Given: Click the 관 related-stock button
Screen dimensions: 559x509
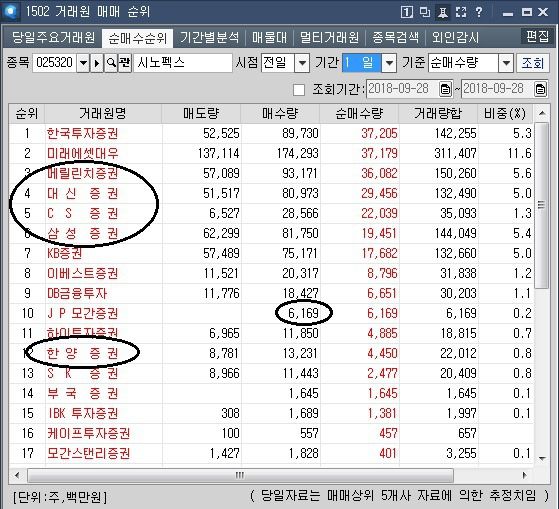Looking at the screenshot, I should click(125, 63).
